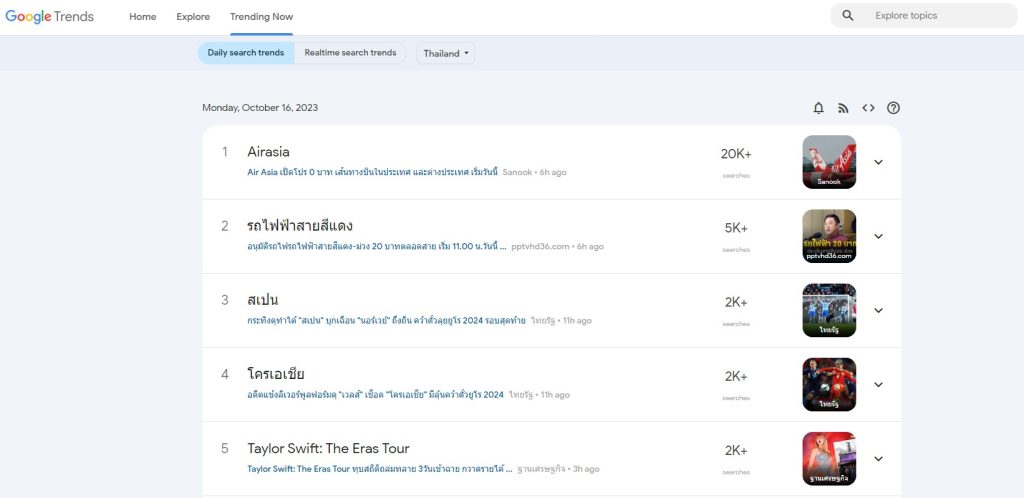Open the Thailand country dropdown
This screenshot has height=498, width=1024.
(446, 54)
